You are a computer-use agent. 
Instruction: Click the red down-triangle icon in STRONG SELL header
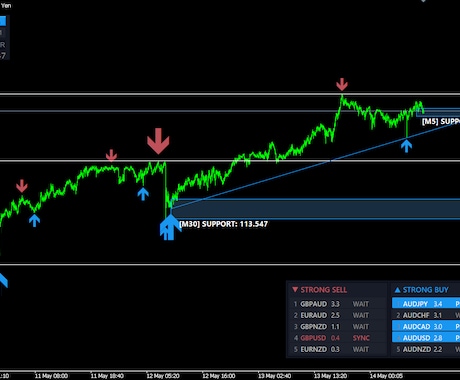[x=295, y=289]
